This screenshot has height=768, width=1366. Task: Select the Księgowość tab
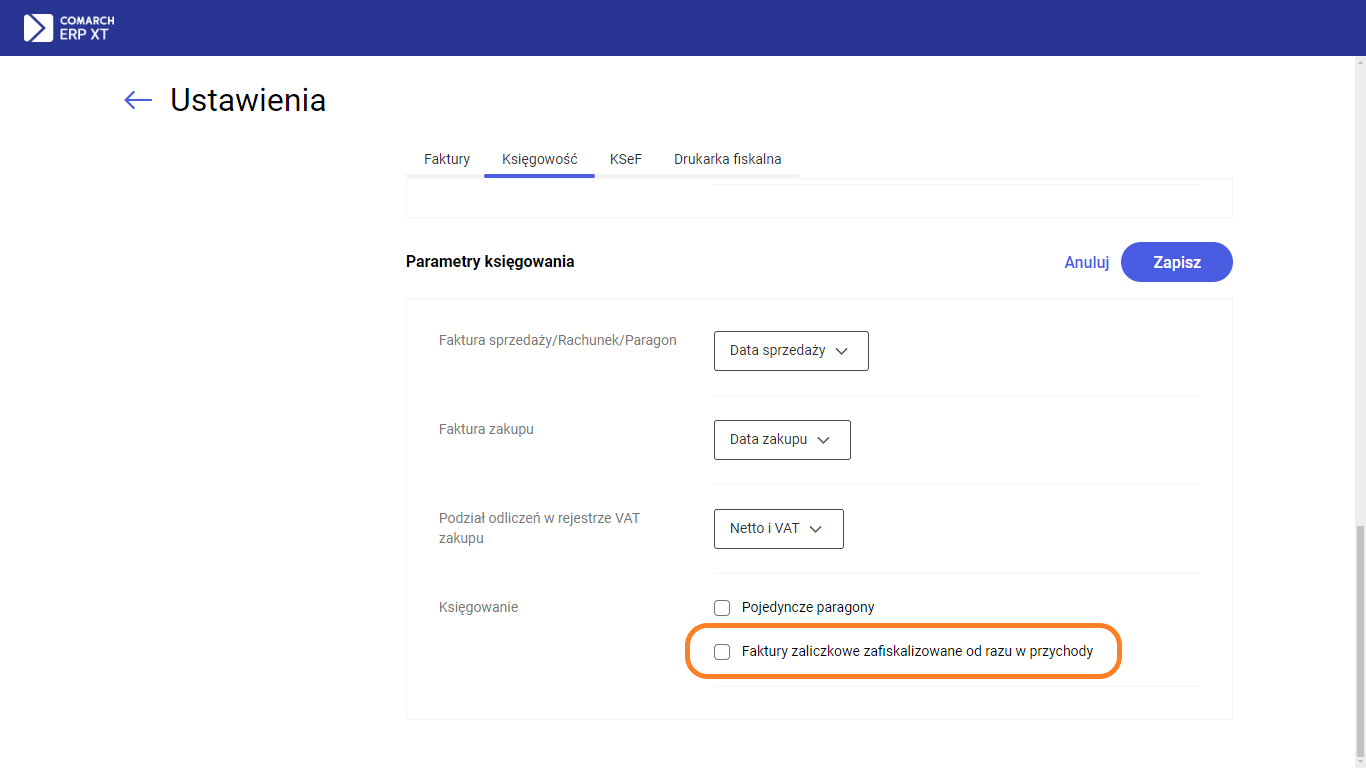point(539,159)
